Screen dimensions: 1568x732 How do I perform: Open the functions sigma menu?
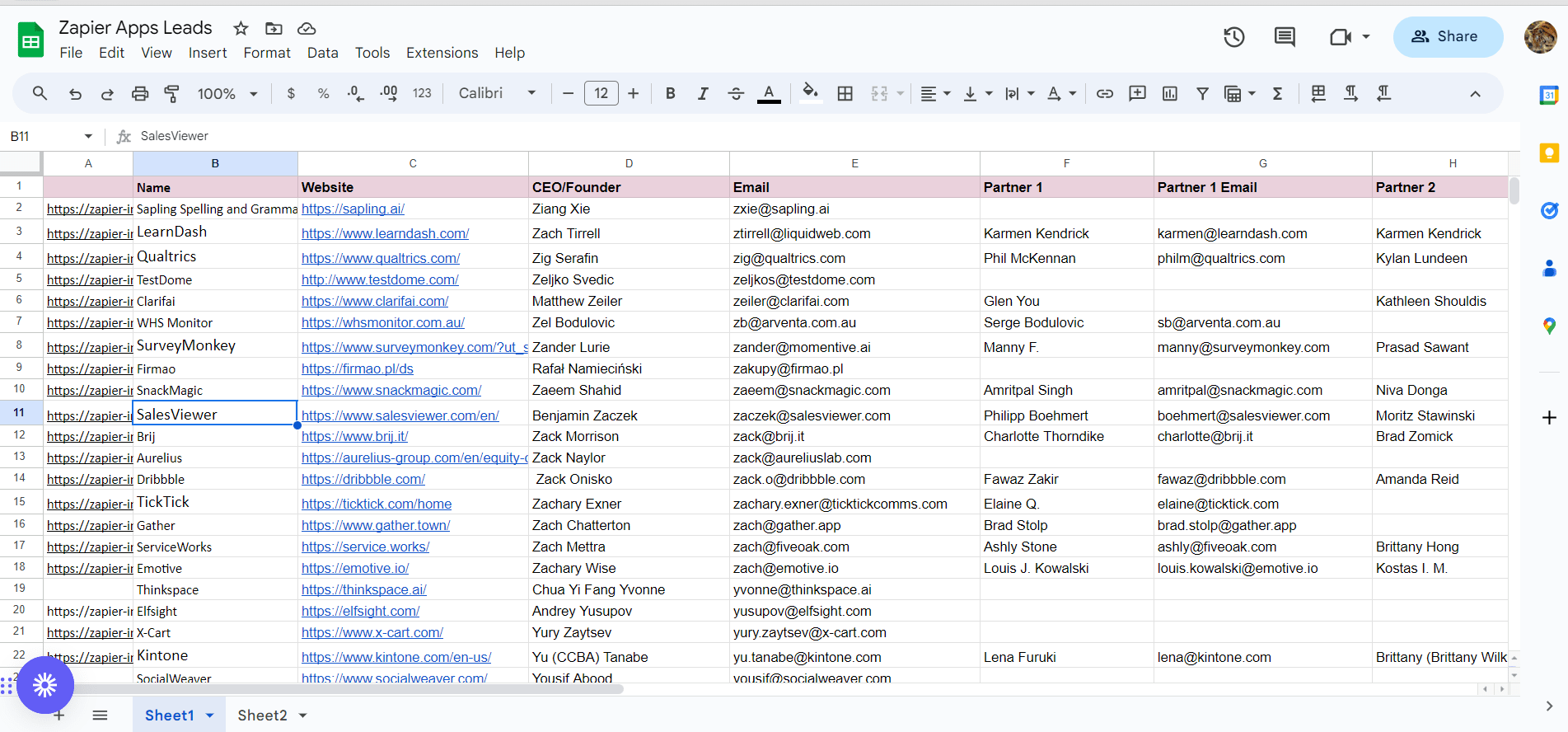click(x=1277, y=93)
